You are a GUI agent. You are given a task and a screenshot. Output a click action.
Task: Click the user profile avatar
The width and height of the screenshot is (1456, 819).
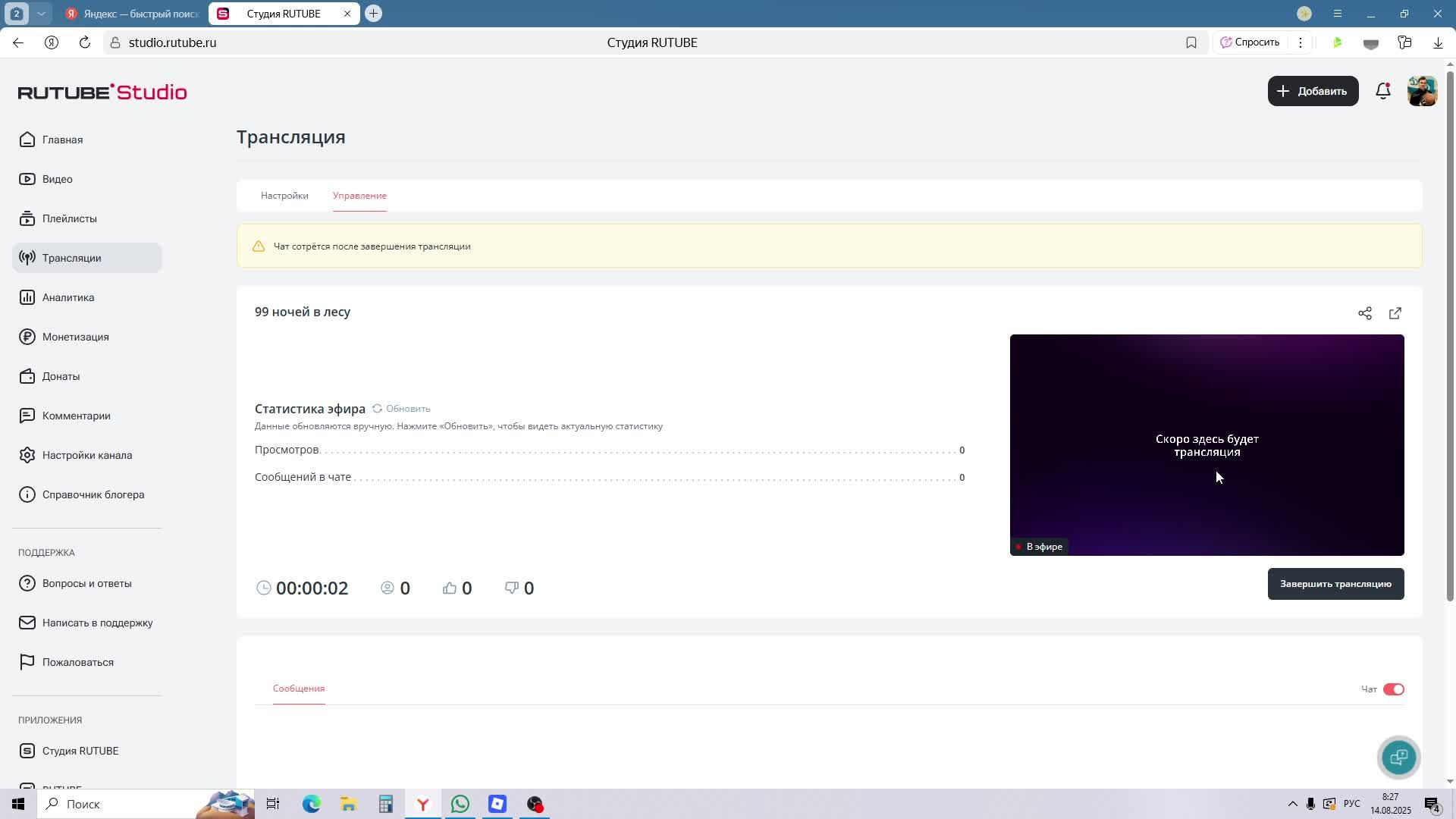coord(1421,91)
